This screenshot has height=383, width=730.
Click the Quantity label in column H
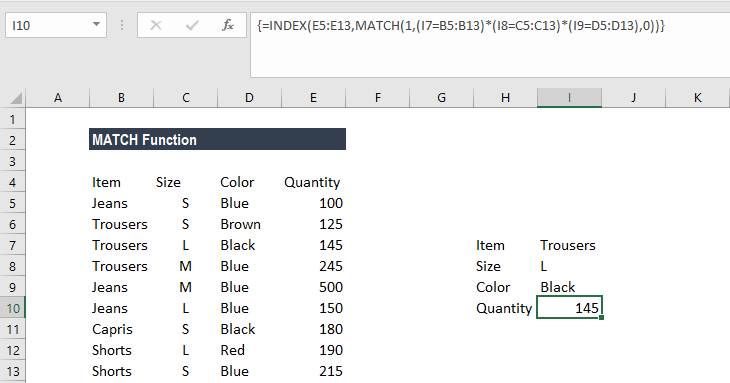(x=504, y=309)
